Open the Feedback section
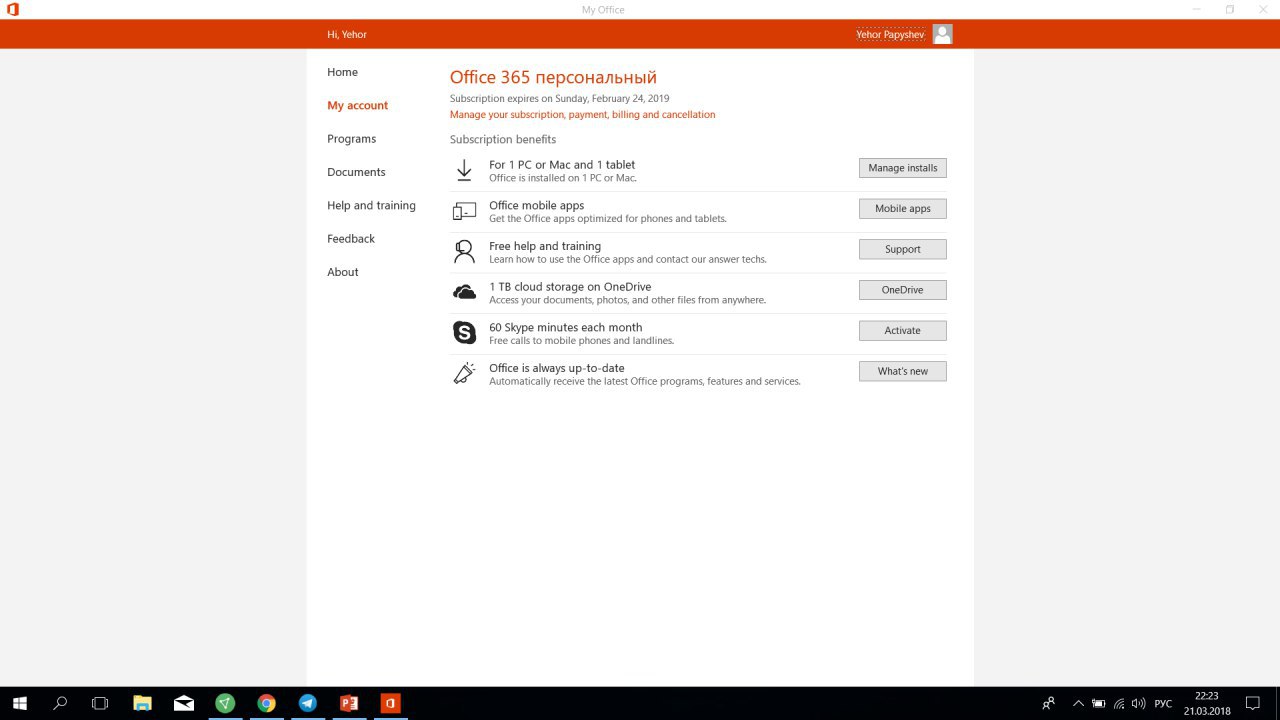1280x720 pixels. coord(351,239)
